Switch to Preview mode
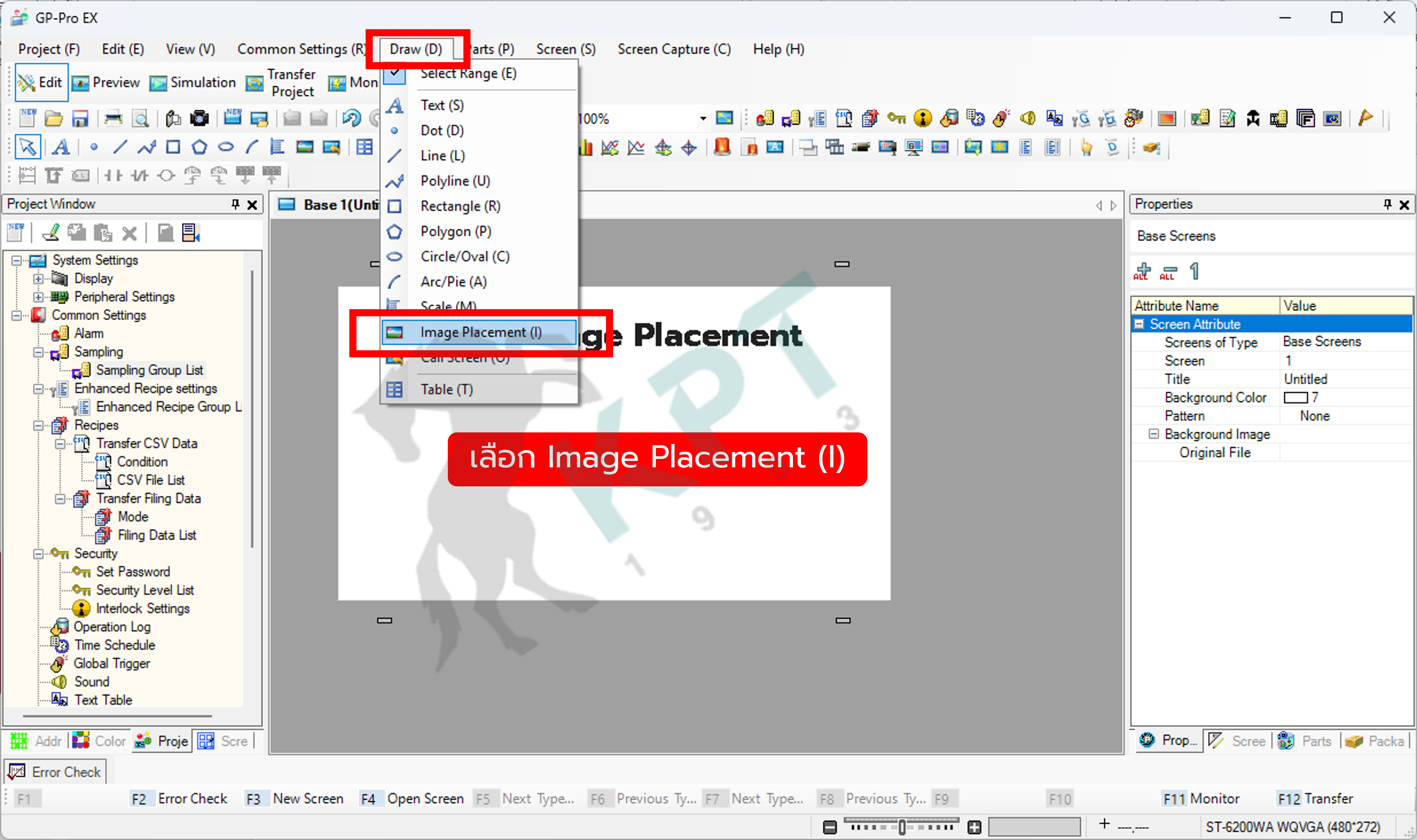1417x840 pixels. (x=106, y=82)
